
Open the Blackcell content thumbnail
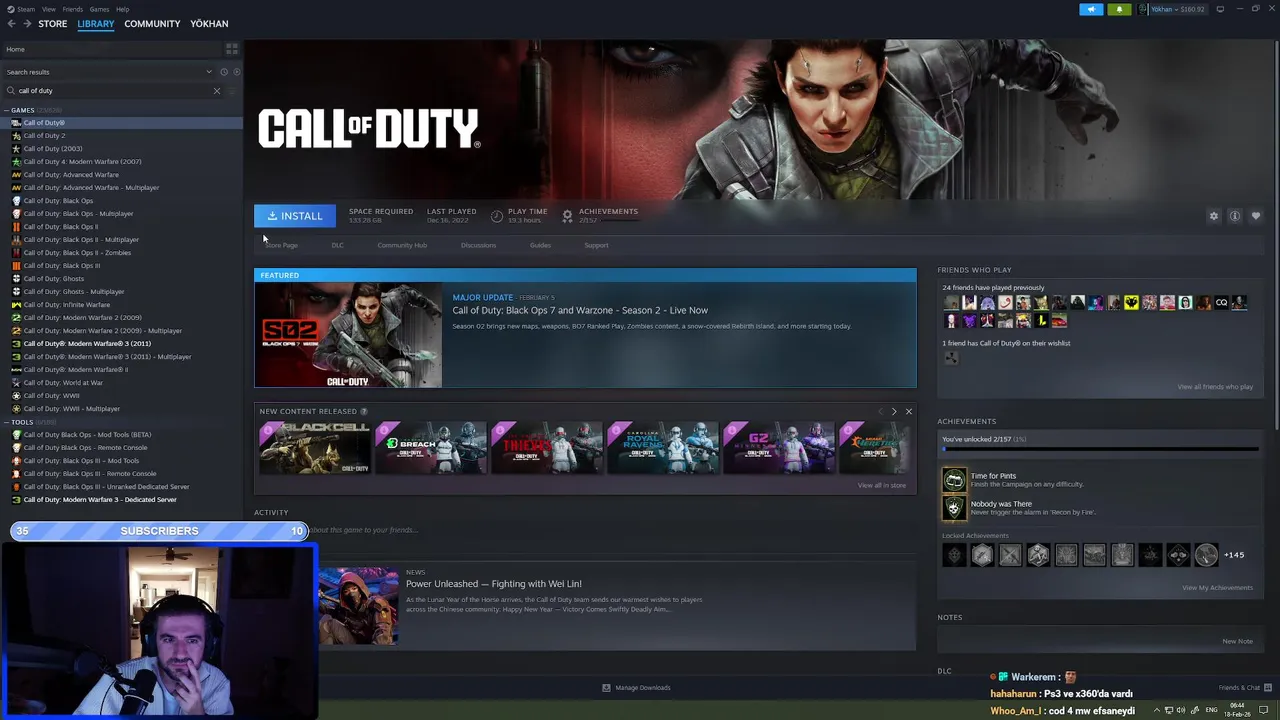point(314,447)
